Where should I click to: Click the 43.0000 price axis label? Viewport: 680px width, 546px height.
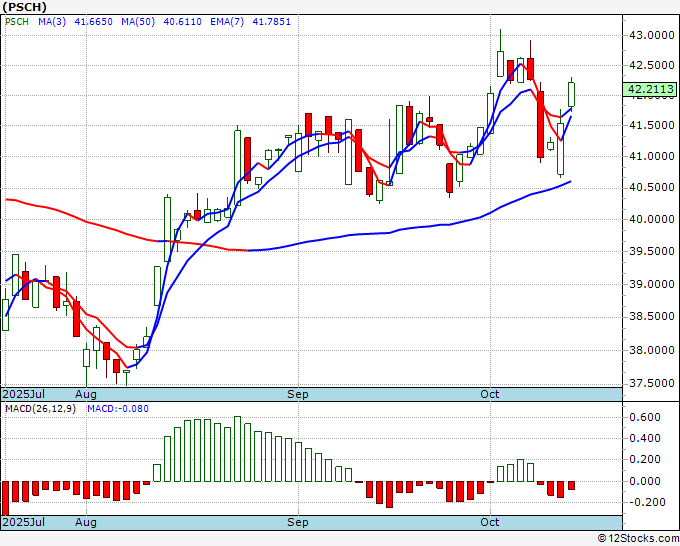(652, 35)
